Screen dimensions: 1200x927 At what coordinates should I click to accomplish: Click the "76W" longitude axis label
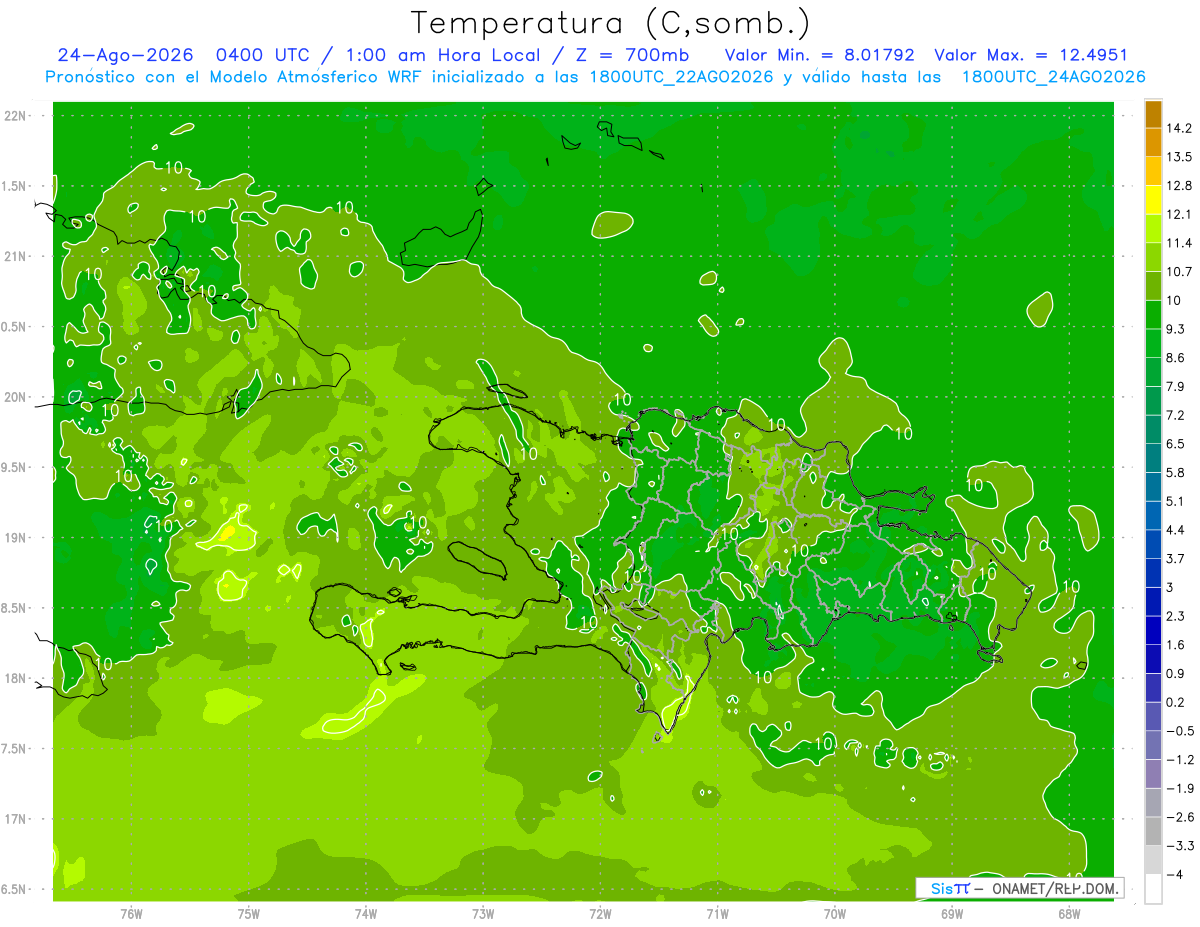[x=131, y=913]
